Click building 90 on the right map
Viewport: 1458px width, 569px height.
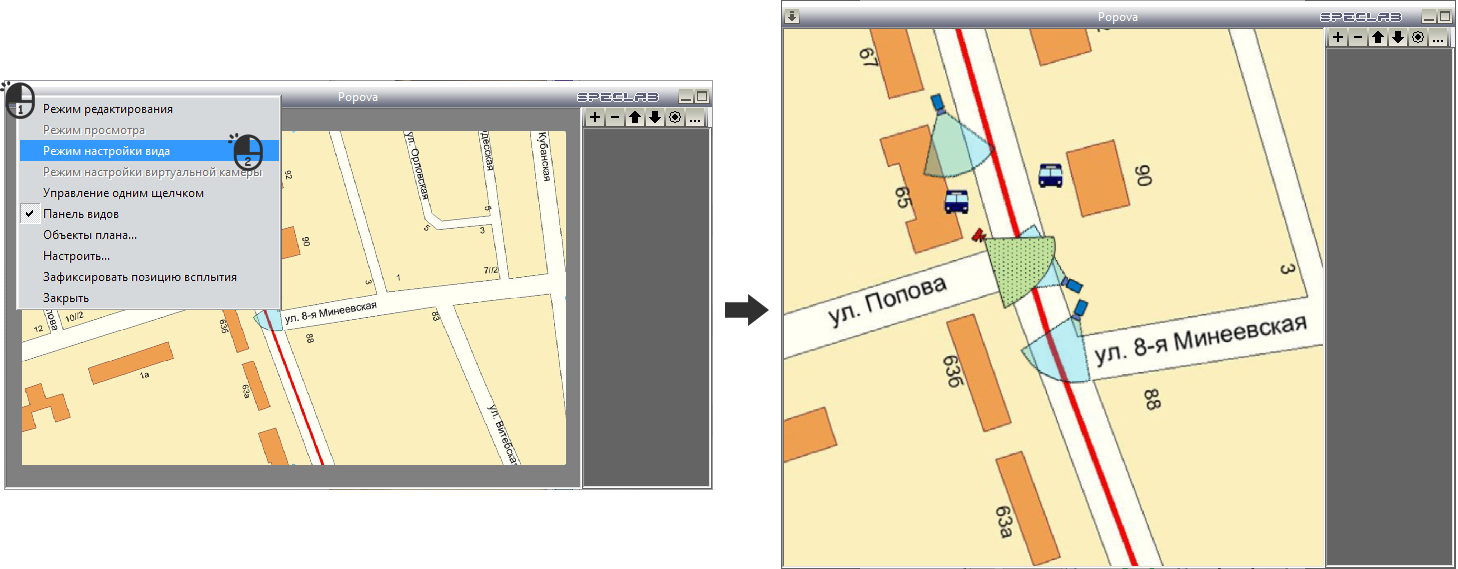(x=1100, y=180)
